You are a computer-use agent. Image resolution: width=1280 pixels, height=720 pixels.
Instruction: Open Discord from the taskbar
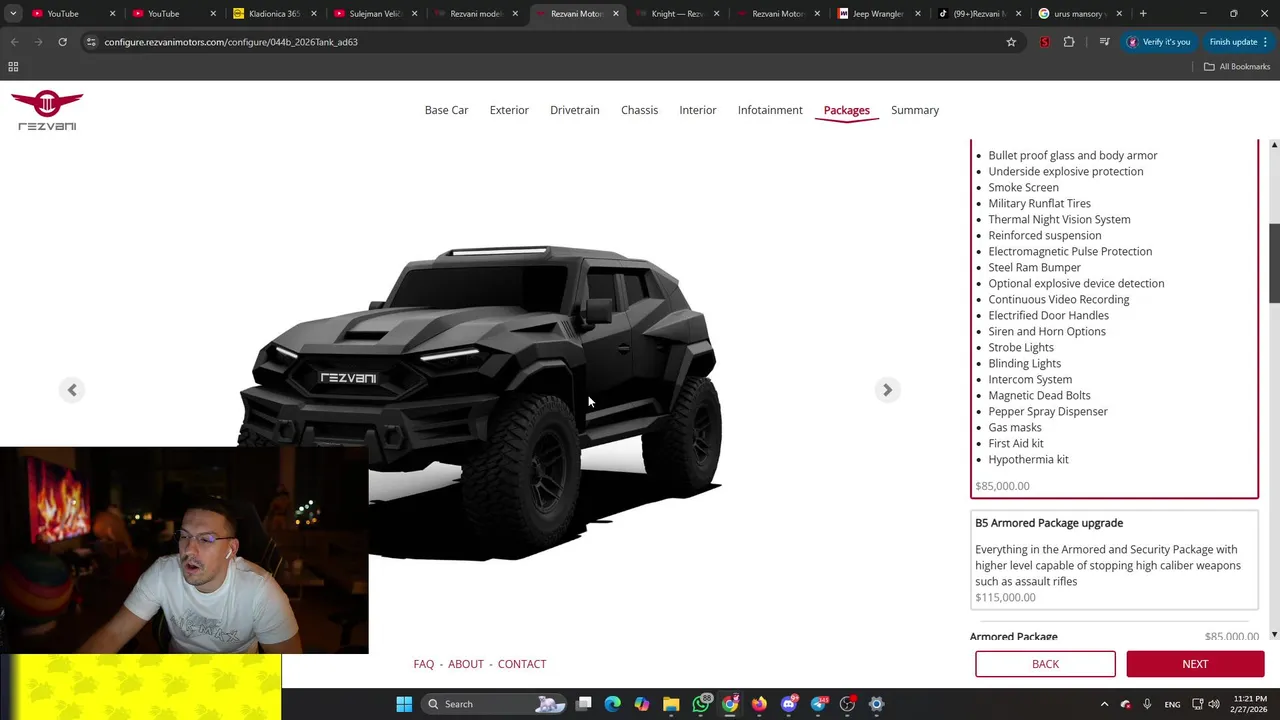pos(789,704)
